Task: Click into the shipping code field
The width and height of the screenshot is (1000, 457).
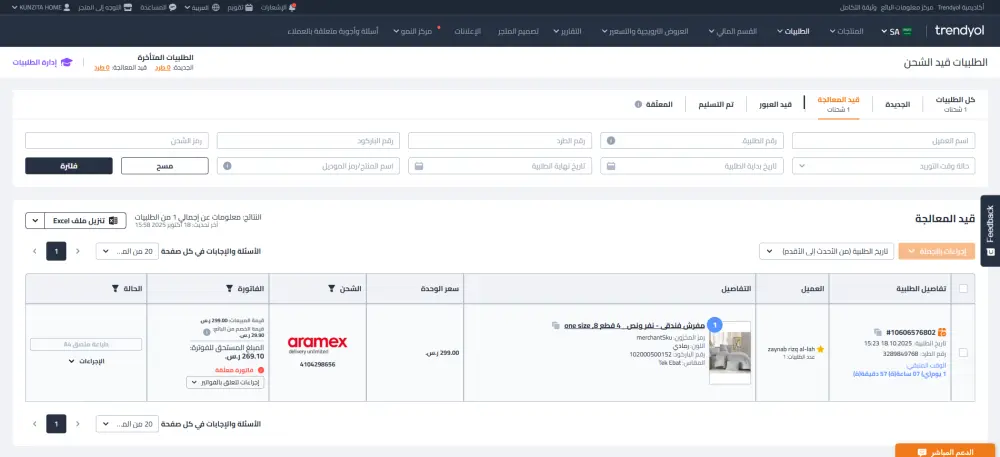Action: coord(117,141)
